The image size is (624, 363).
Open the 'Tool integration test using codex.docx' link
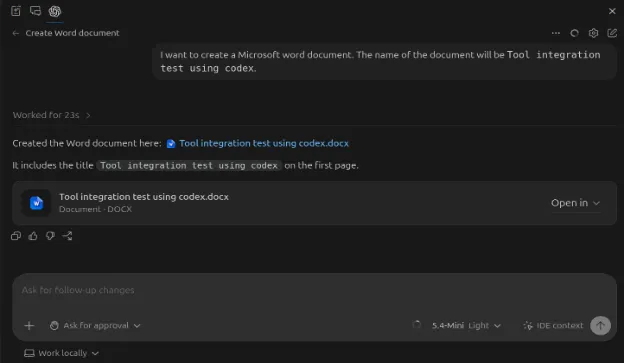pos(263,143)
